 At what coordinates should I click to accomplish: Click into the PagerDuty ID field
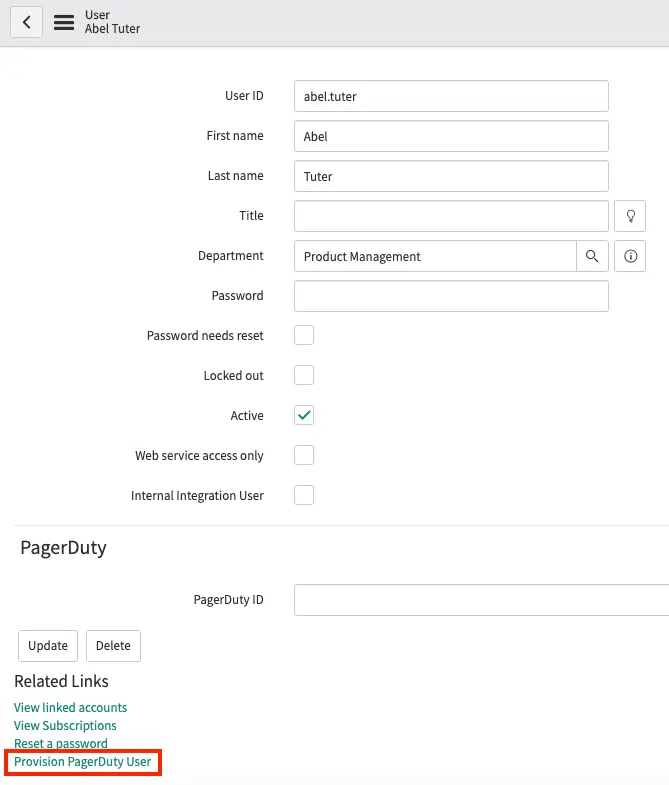tap(480, 600)
